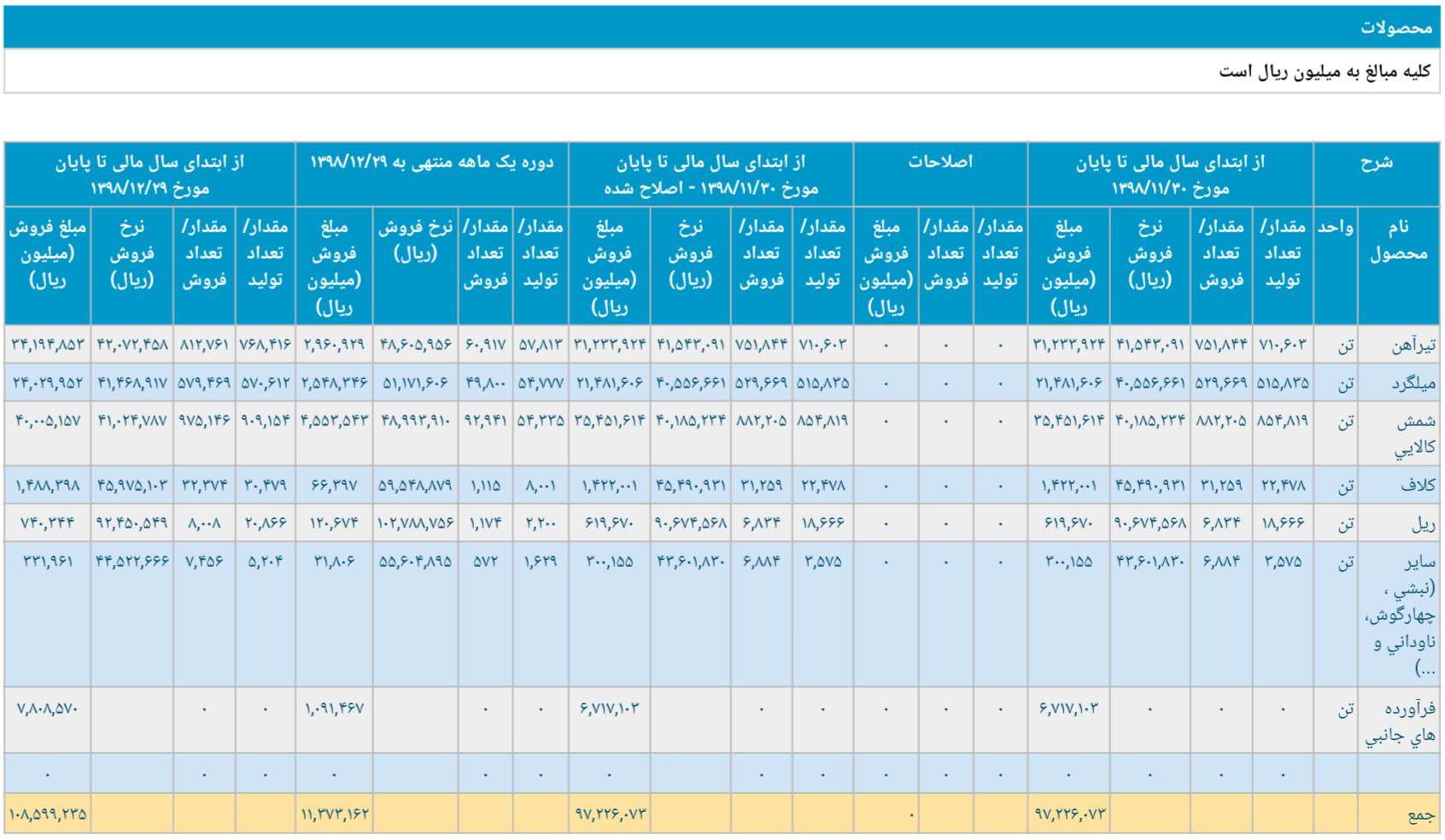
Task: Click the "شرح" group header
Action: click(x=1377, y=174)
